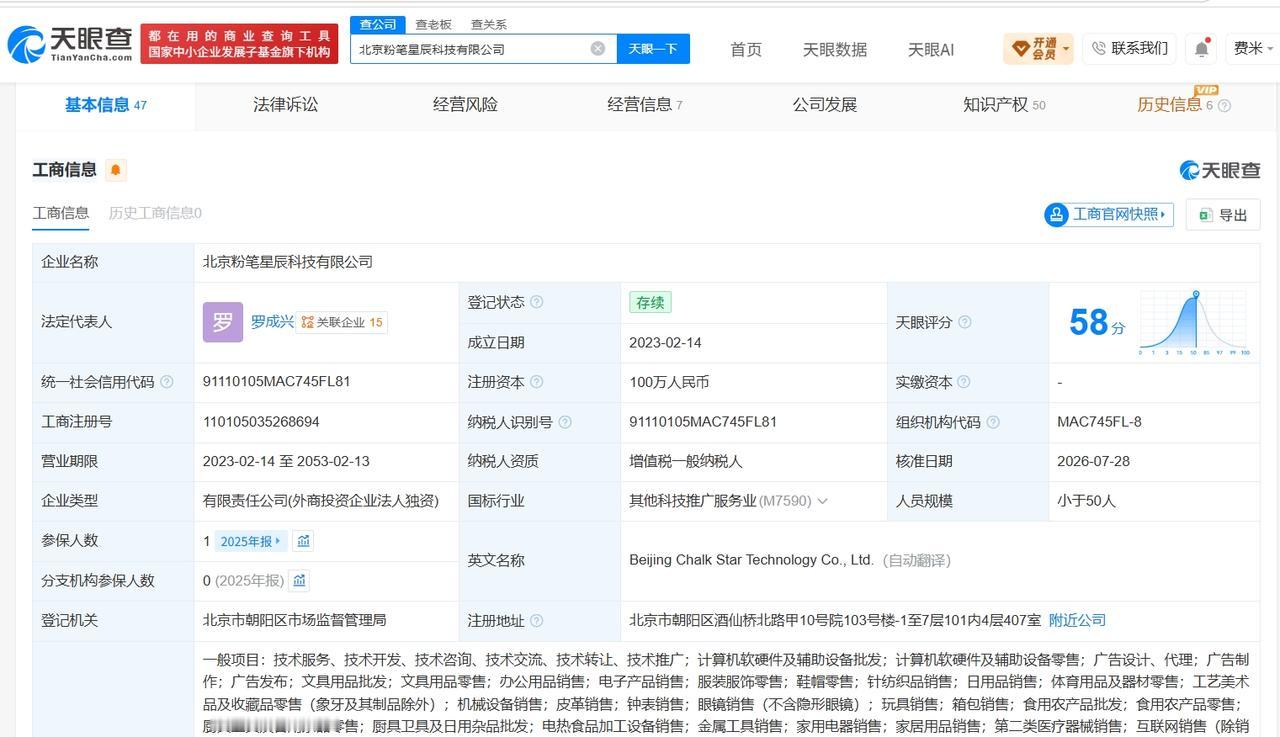Click the 导出 export button
This screenshot has height=737, width=1280.
pyautogui.click(x=1223, y=215)
